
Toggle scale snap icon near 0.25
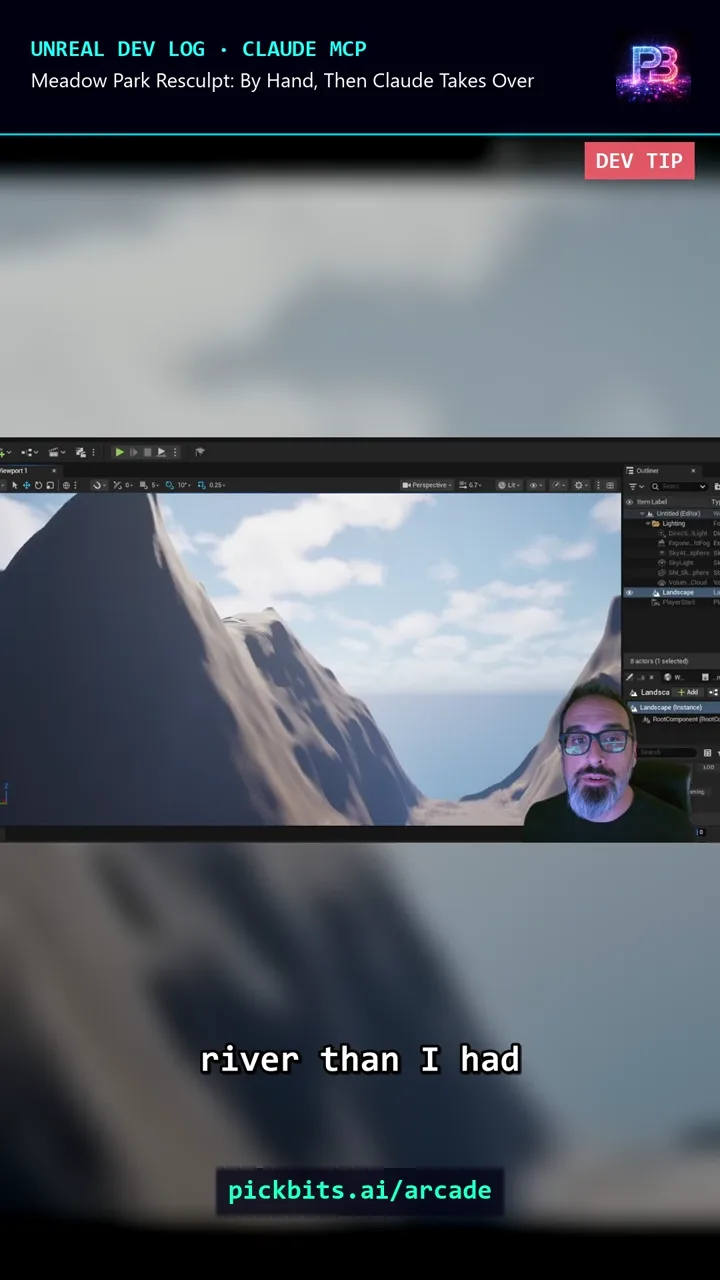(x=202, y=485)
